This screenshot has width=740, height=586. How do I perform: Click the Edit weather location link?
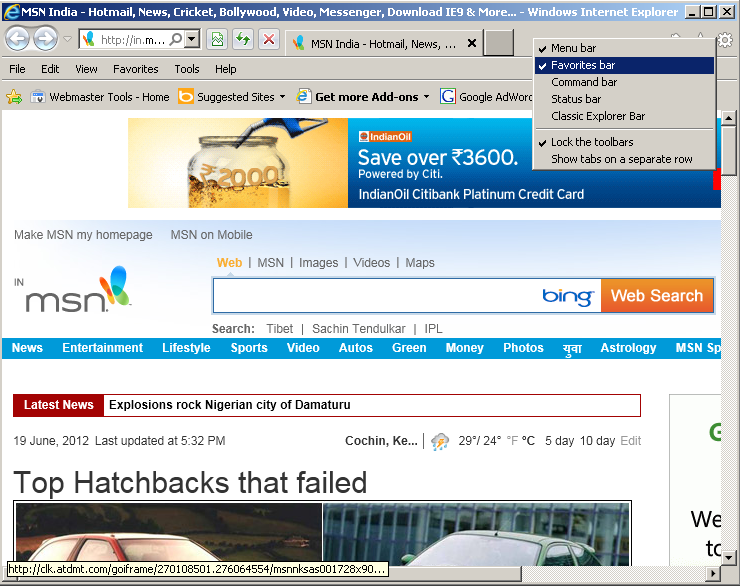631,441
